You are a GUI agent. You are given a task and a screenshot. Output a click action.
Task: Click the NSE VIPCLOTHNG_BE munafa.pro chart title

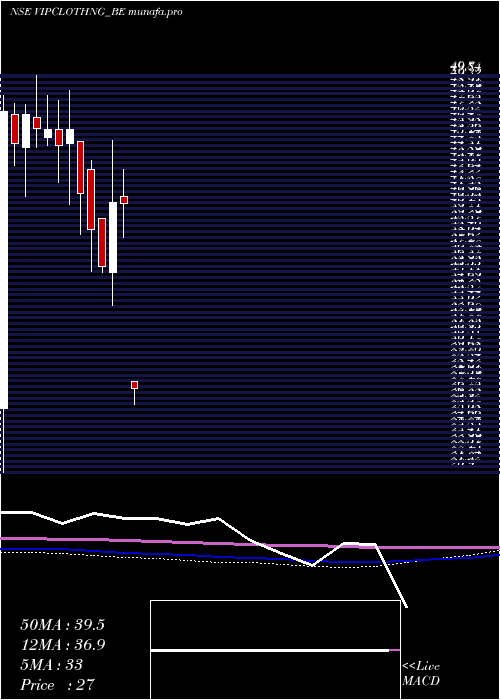click(x=96, y=12)
